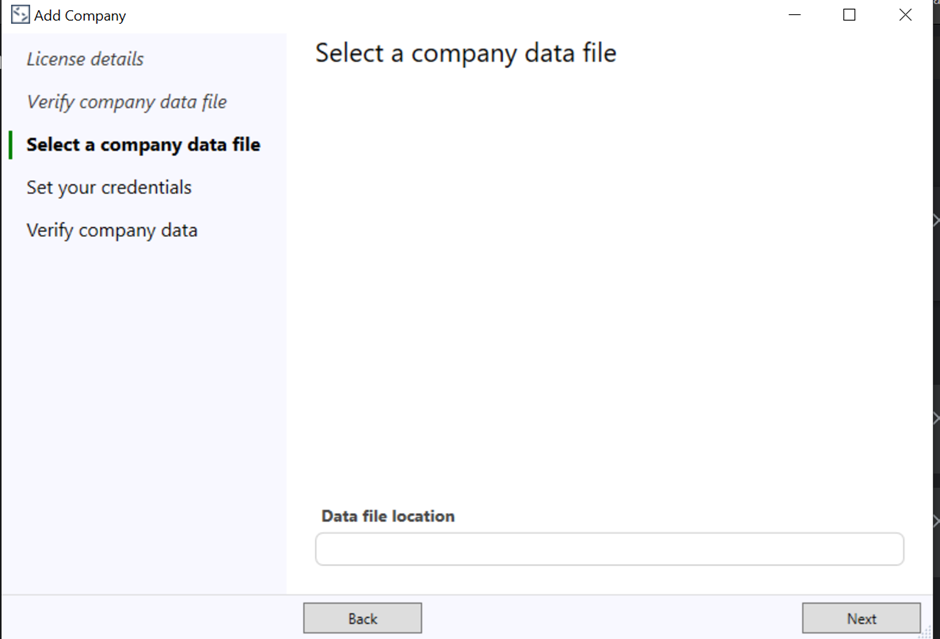Click the green active-step indicator bar
Image resolution: width=940 pixels, height=639 pixels.
click(x=10, y=144)
